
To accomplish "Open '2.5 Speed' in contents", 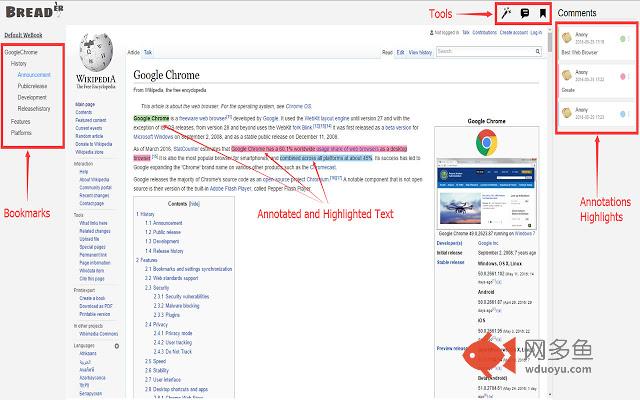I will point(156,361).
